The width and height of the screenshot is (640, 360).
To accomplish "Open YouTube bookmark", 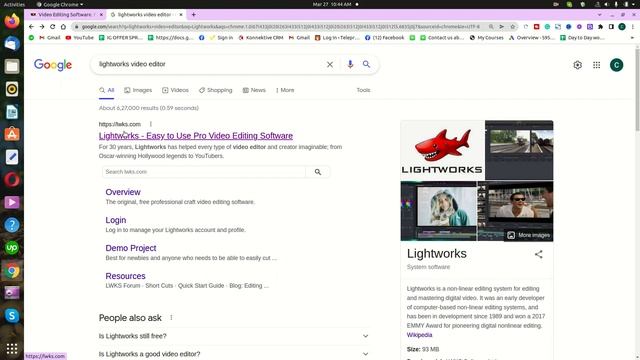I will [80, 38].
